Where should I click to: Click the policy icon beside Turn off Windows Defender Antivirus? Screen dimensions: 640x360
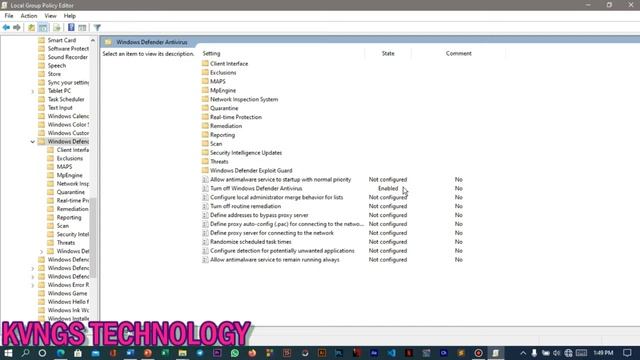click(205, 188)
